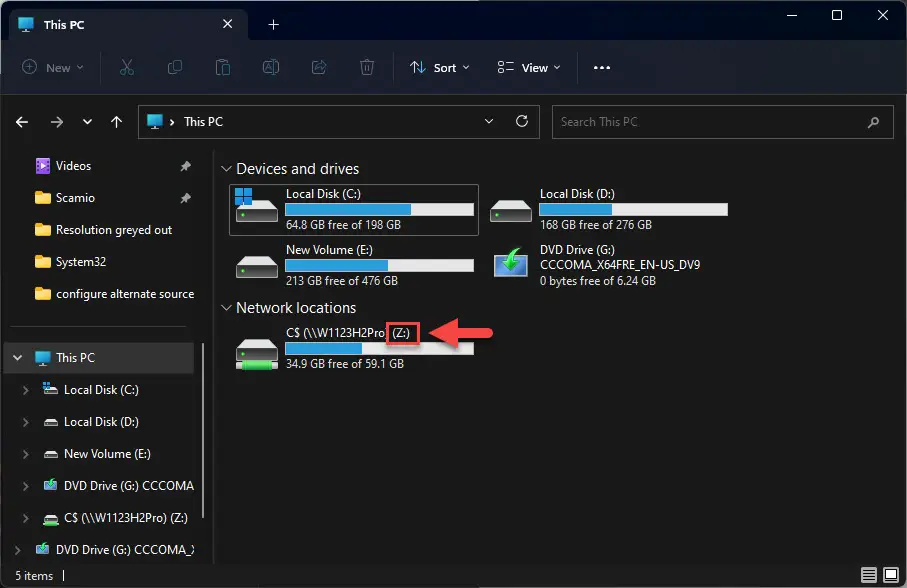907x588 pixels.
Task: Open the View dropdown
Action: click(527, 67)
